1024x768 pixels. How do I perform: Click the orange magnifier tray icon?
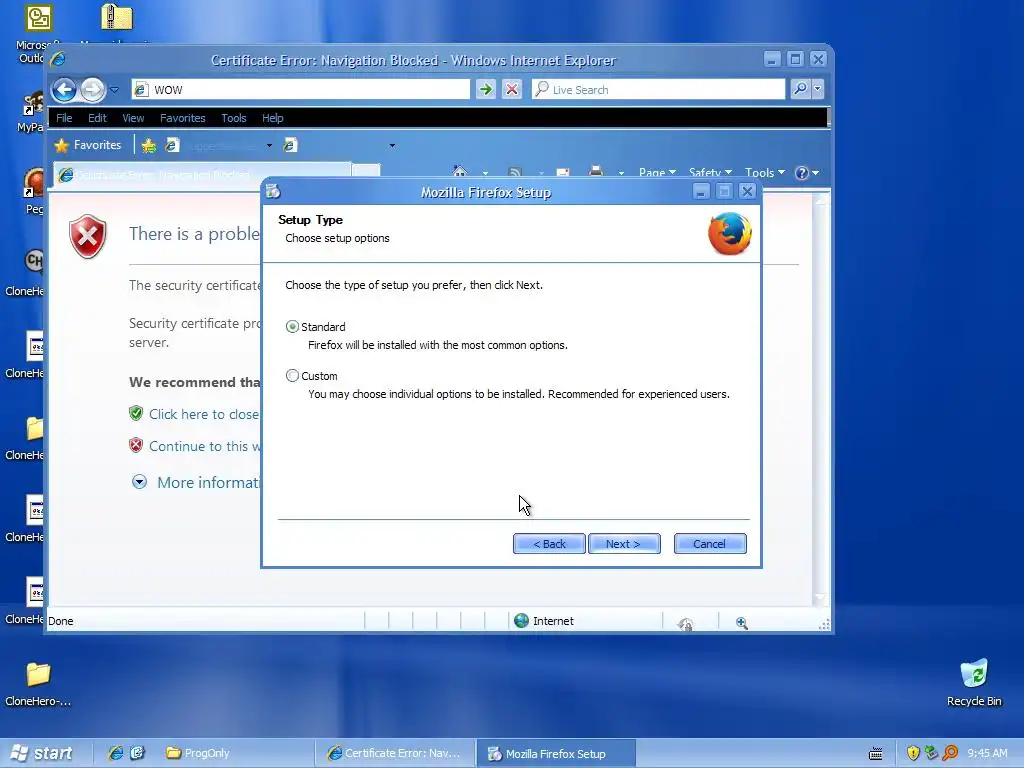[x=950, y=754]
